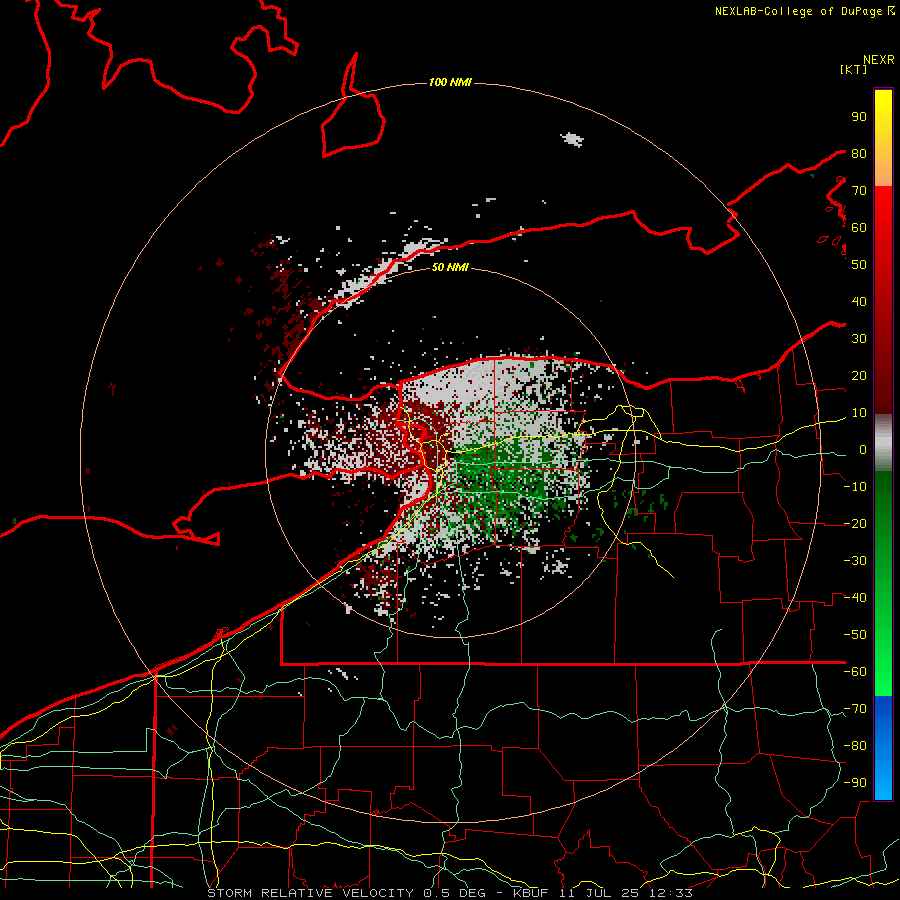Image resolution: width=900 pixels, height=900 pixels.
Task: Click the -10 value on velocity scale
Action: 855,487
